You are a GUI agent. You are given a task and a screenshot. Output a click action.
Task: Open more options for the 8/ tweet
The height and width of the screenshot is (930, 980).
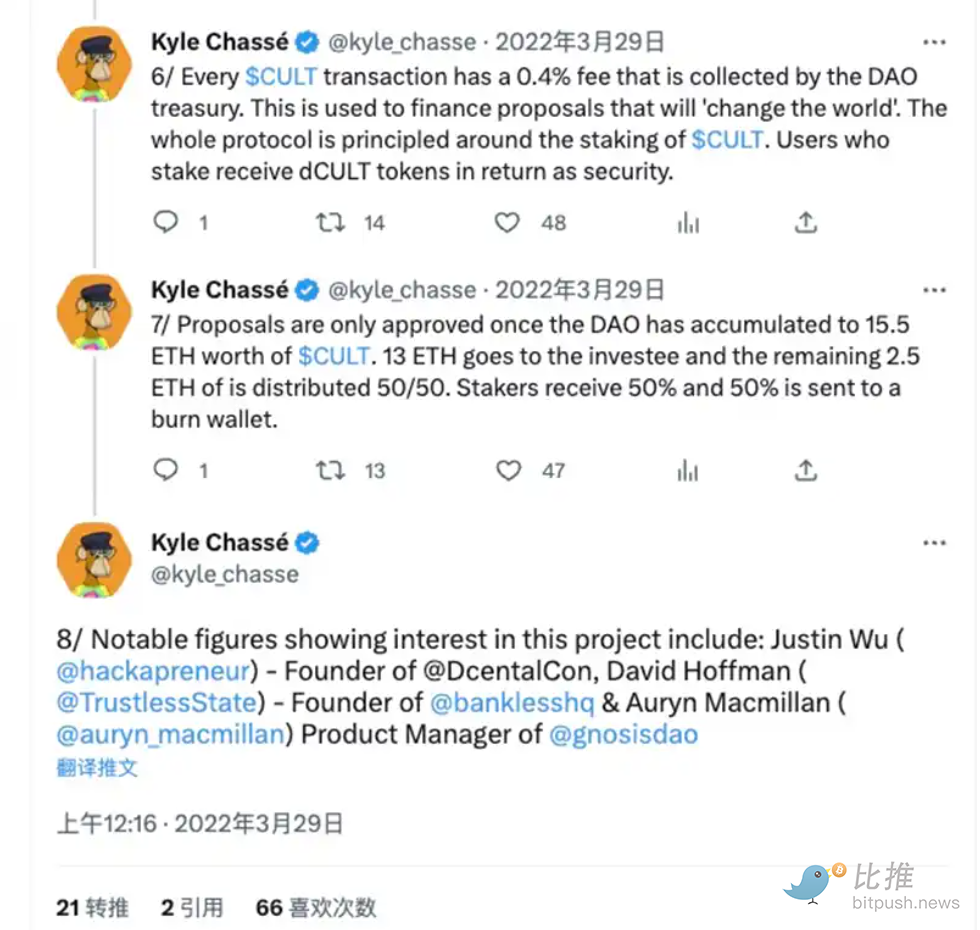point(934,542)
